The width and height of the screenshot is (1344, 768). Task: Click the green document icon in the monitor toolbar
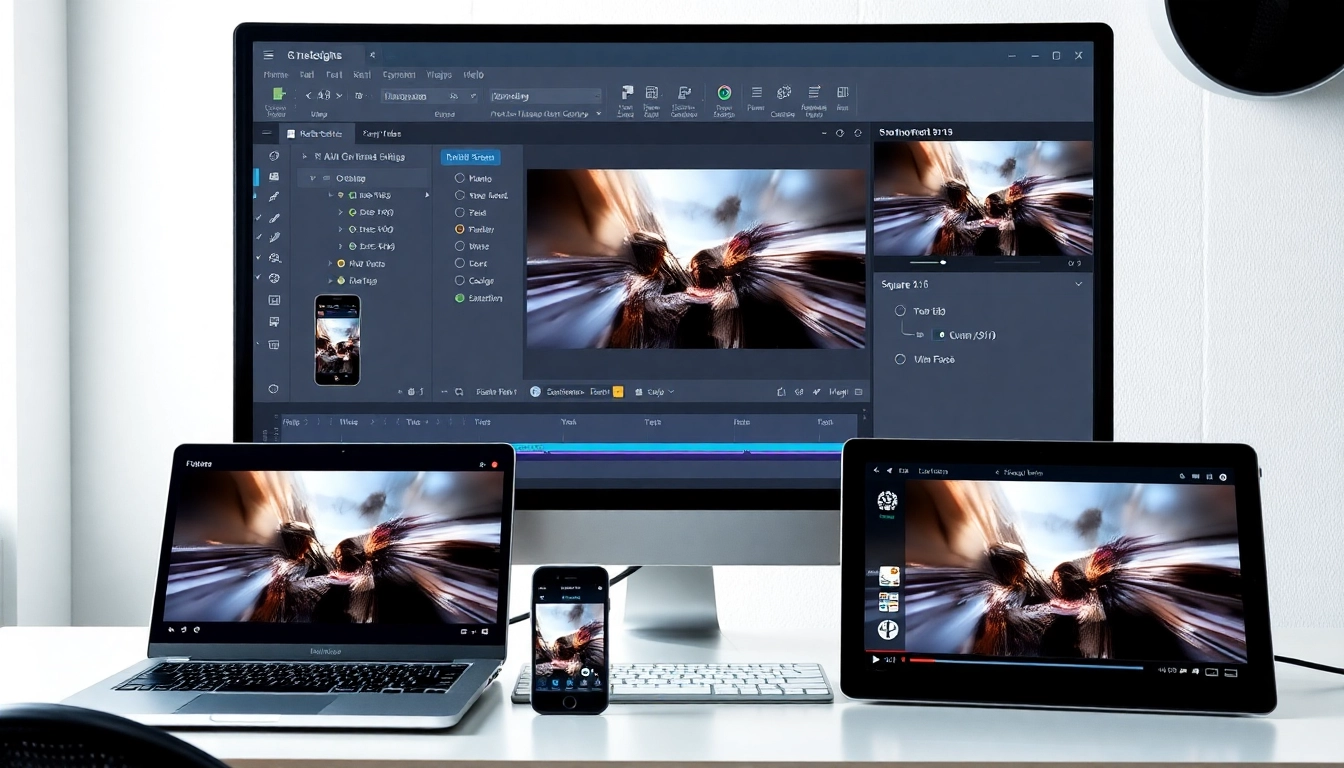pos(278,93)
